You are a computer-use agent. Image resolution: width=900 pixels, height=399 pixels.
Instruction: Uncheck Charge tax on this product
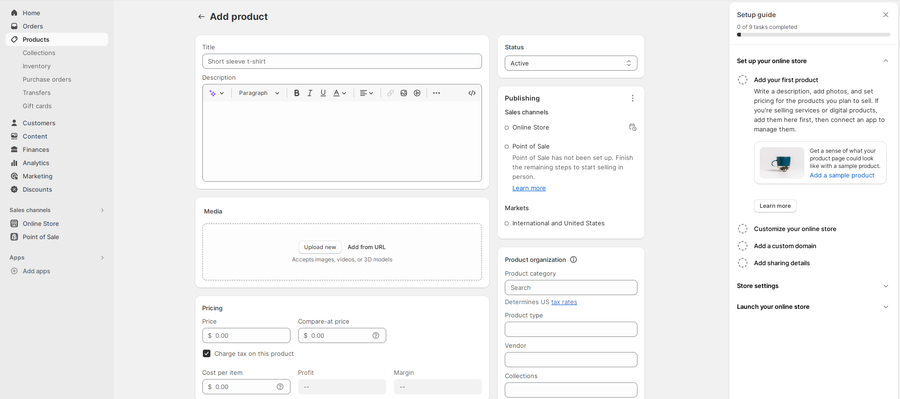[x=207, y=354]
